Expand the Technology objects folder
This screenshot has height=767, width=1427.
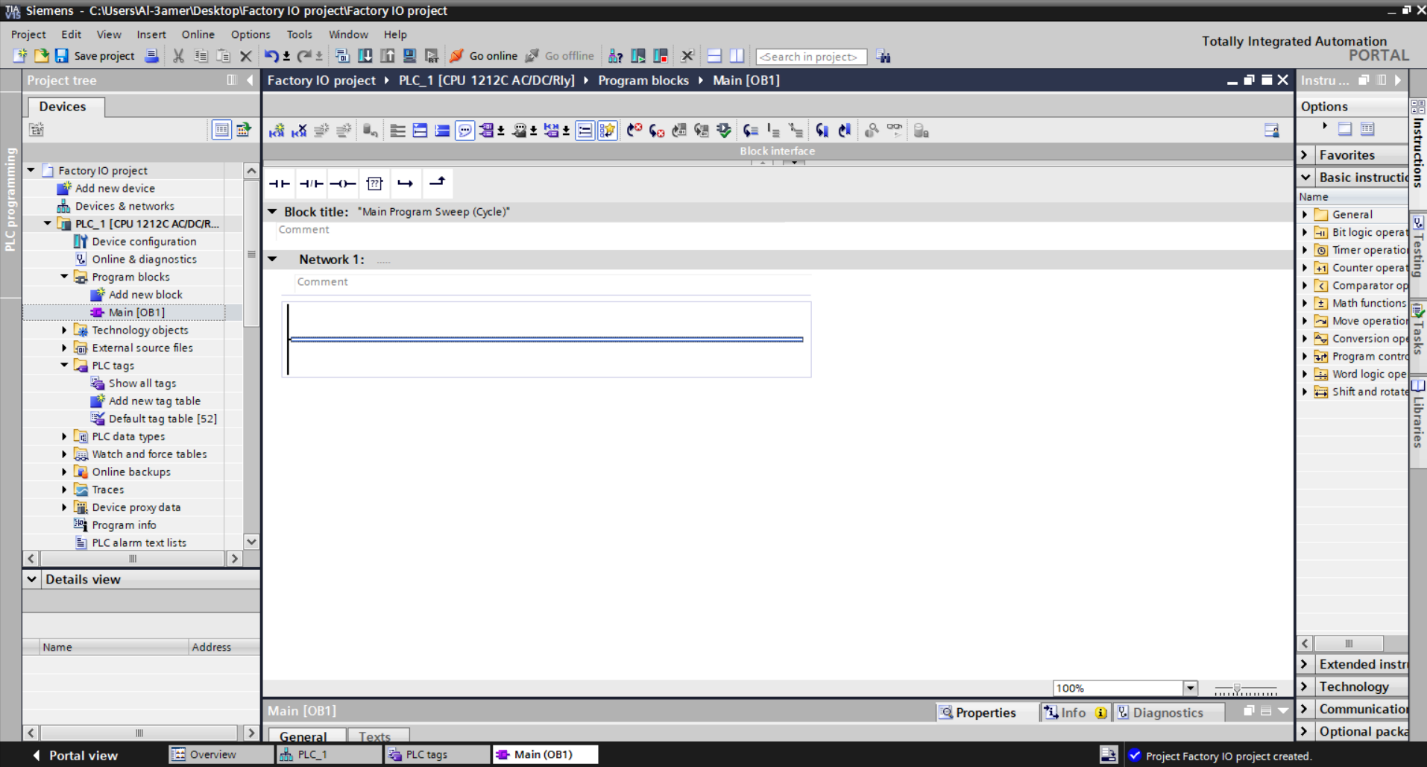65,330
